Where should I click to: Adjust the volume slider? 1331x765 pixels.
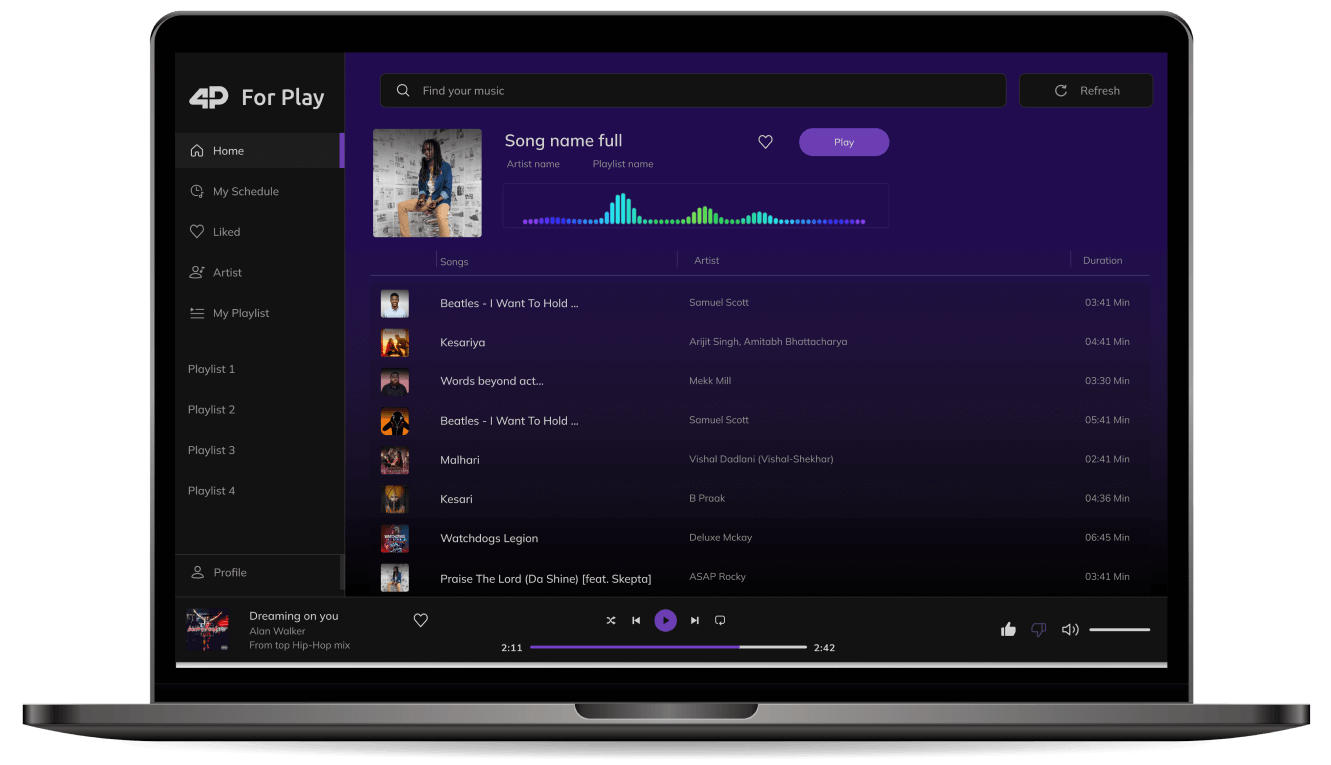click(1119, 630)
